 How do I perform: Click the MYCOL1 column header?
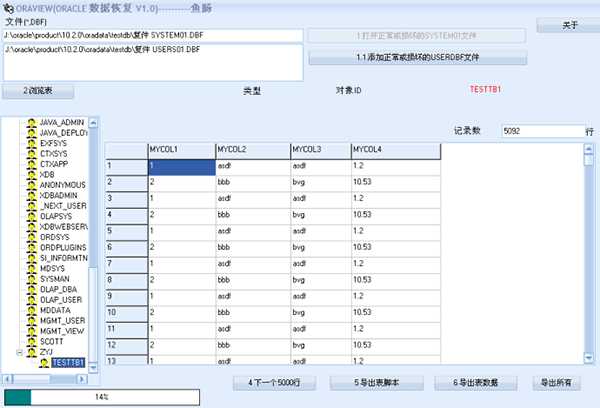pyautogui.click(x=182, y=151)
